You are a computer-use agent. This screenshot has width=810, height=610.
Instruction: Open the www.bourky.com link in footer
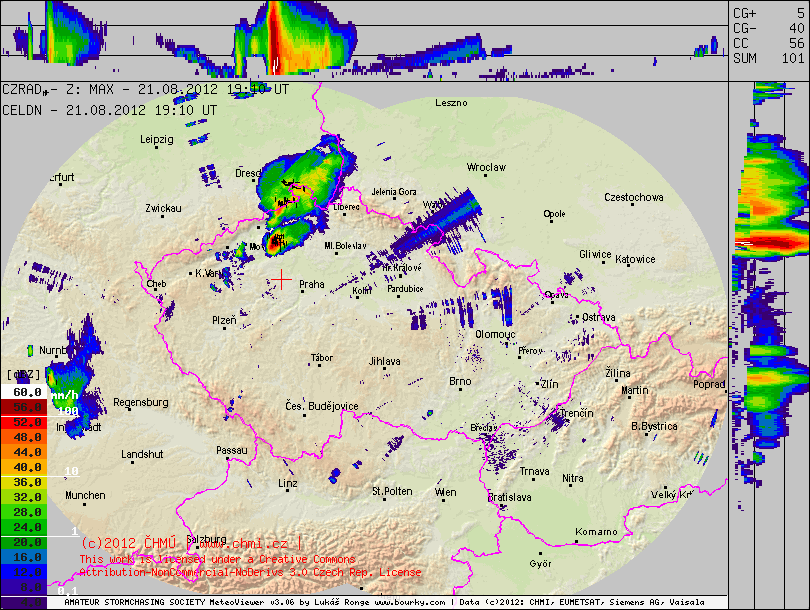(x=410, y=602)
